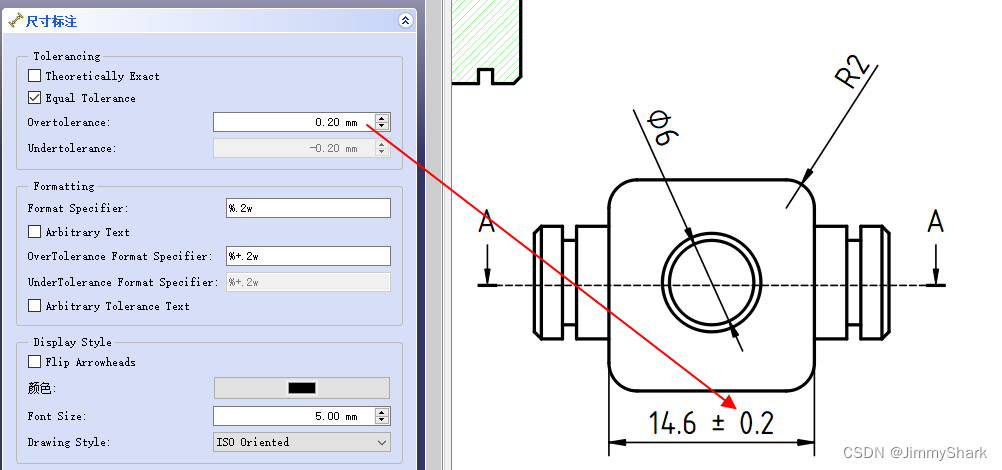Open the black 颜色 color picker
Viewport: 1002px width, 470px height.
click(302, 388)
